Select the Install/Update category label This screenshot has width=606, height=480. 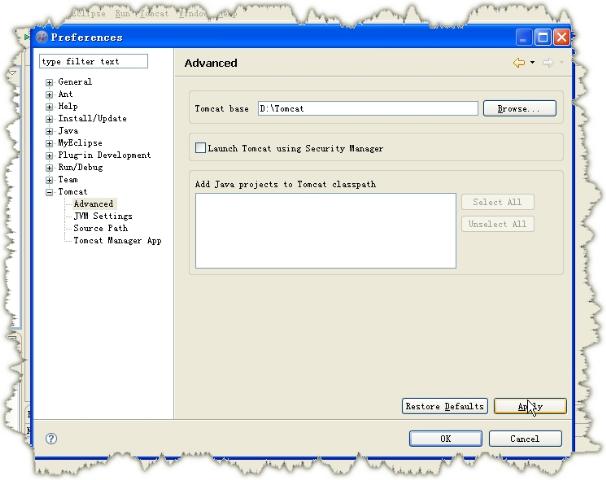click(x=92, y=119)
